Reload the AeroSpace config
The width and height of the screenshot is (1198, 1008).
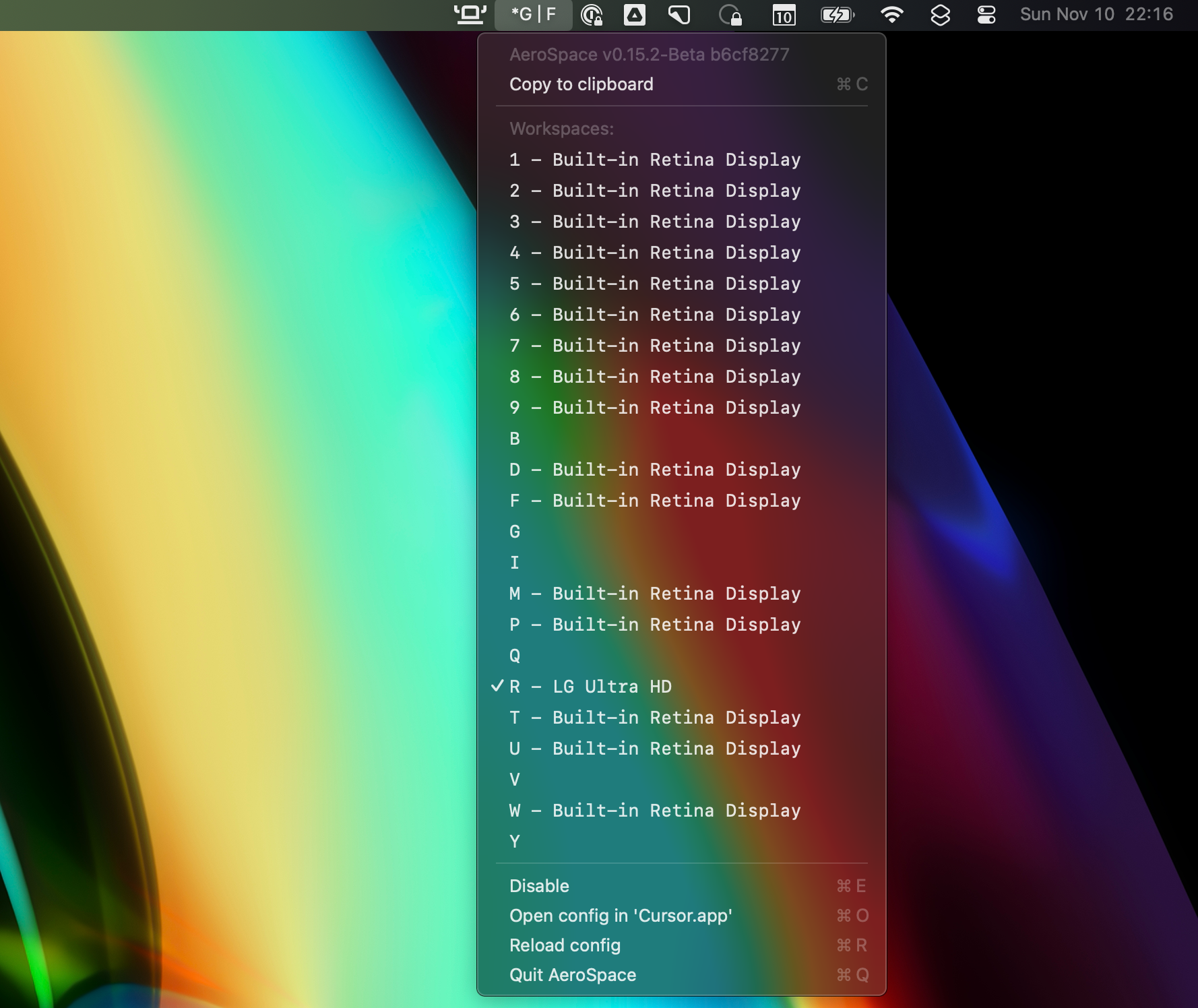point(566,945)
